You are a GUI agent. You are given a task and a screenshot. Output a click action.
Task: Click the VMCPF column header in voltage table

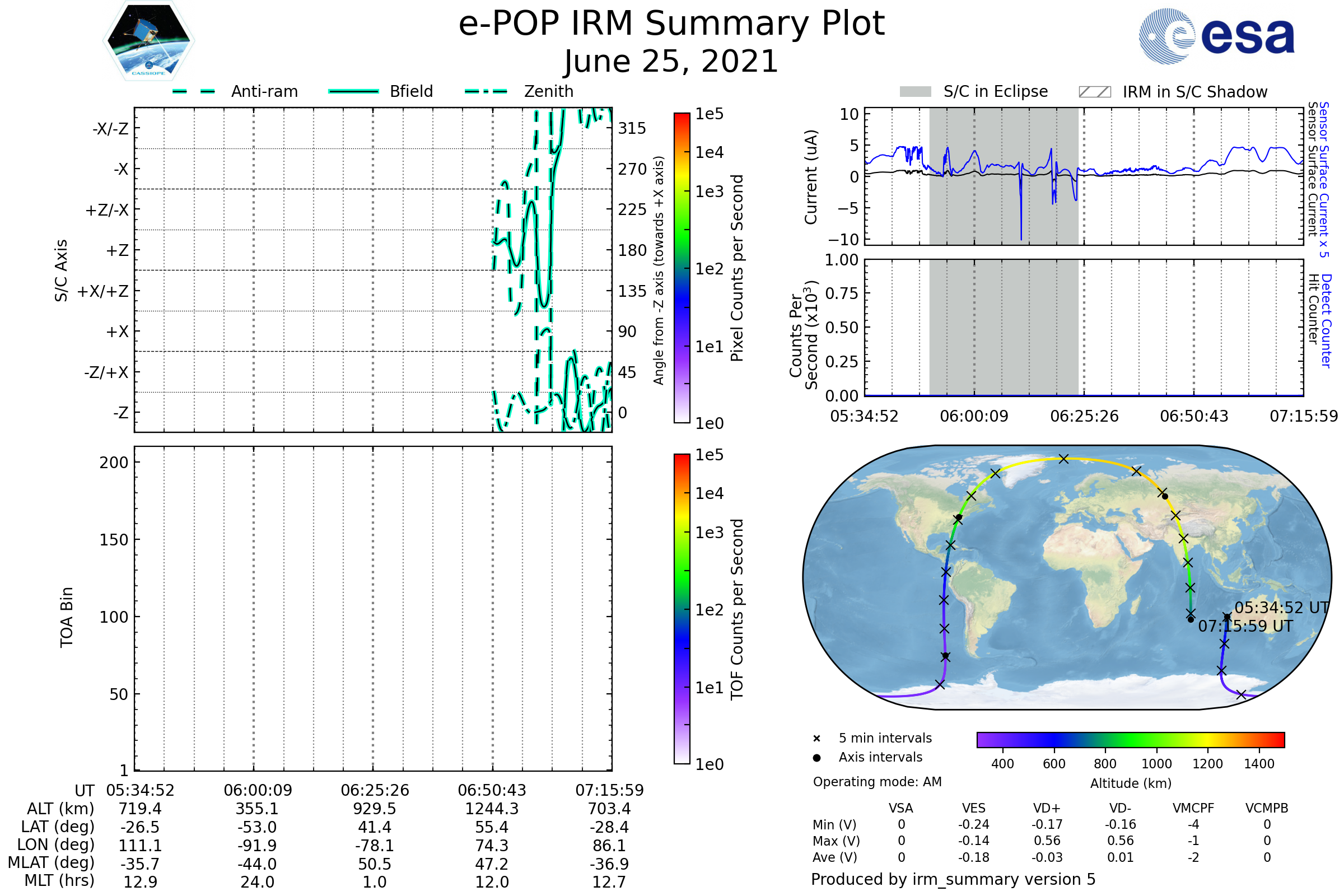tap(1193, 808)
